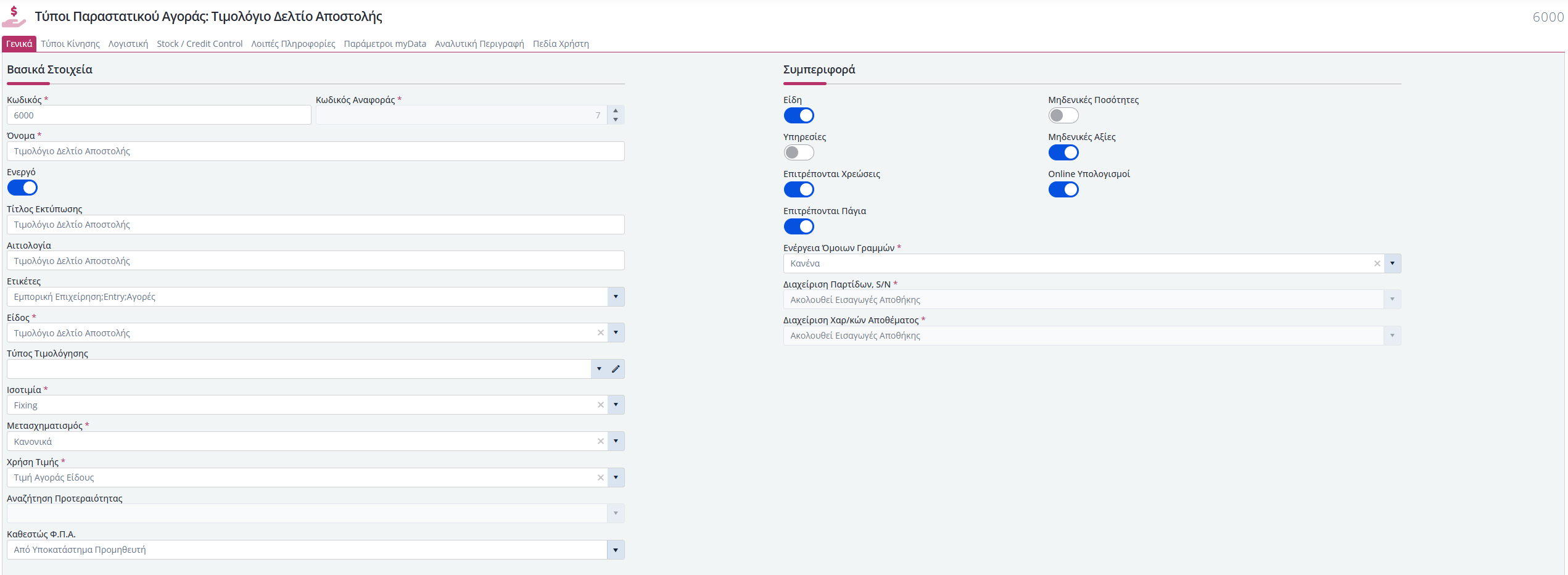Clear the Είδος field with its X icon
1568x575 pixels.
pos(600,333)
